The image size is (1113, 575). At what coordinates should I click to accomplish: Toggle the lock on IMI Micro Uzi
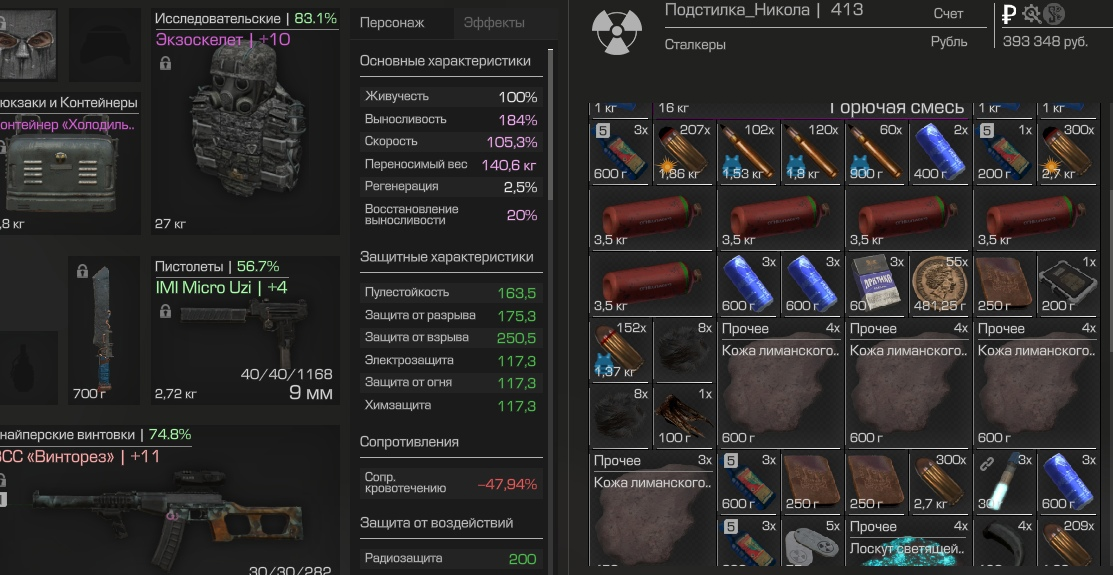click(165, 311)
